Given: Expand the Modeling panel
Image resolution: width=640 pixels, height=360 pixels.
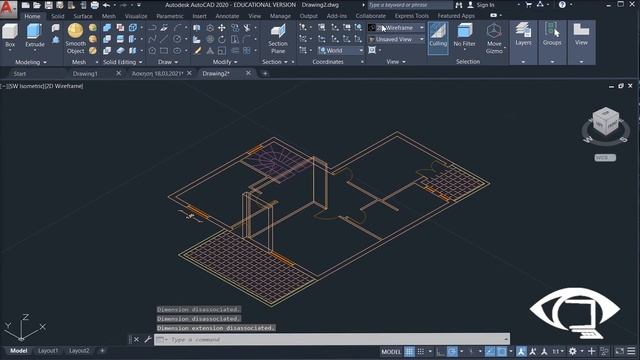Looking at the screenshot, I should 31,62.
